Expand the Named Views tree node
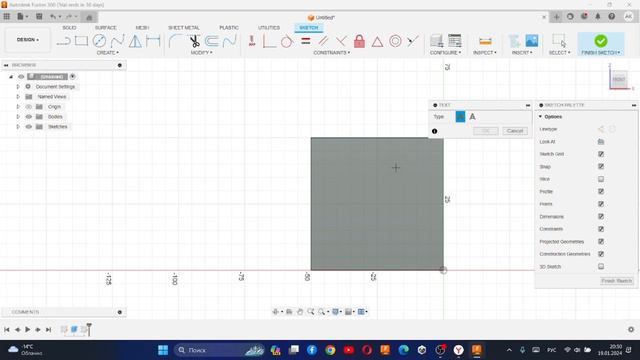Screen dimensions: 640x360 (18, 97)
